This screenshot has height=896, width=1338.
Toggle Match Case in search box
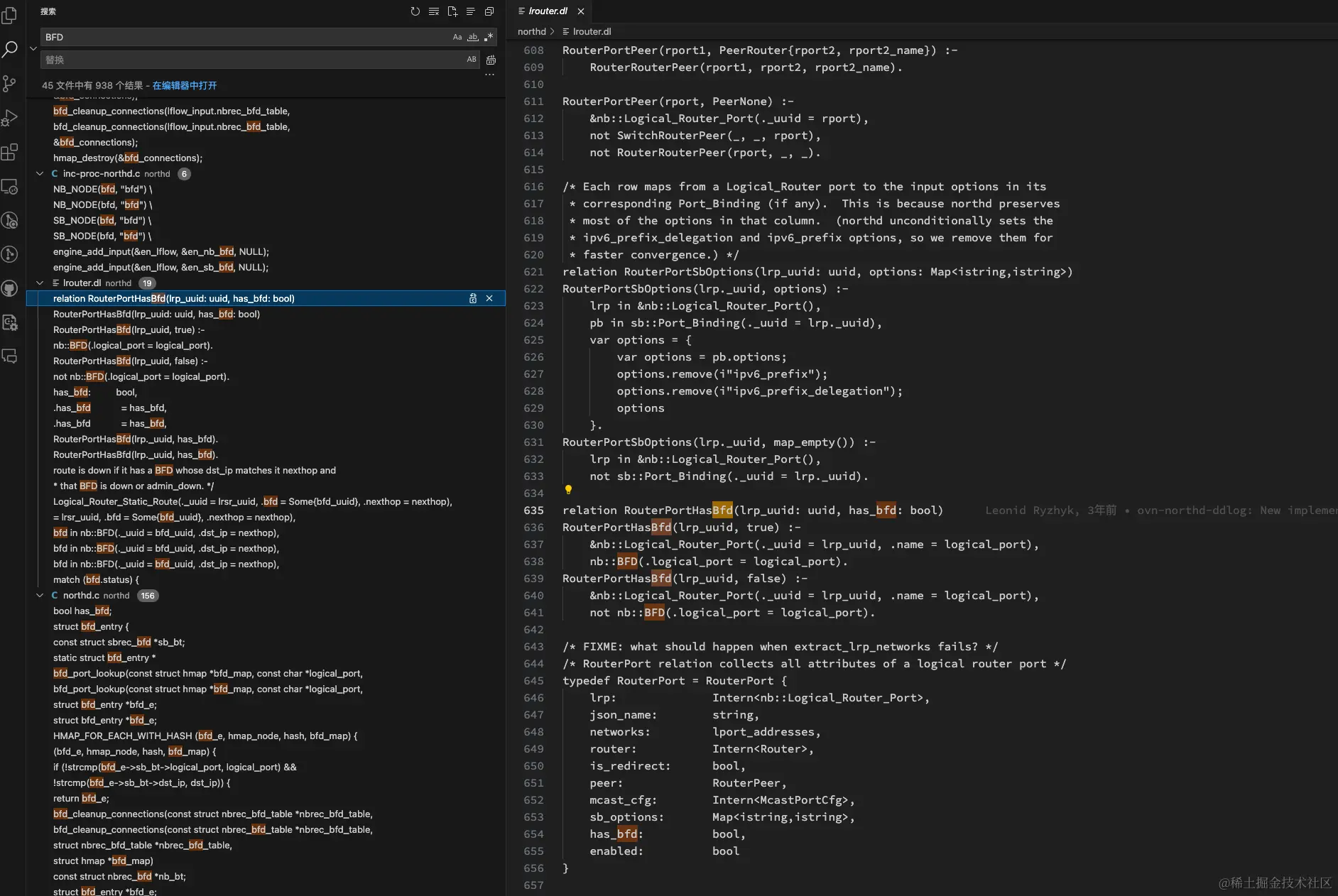pyautogui.click(x=457, y=37)
